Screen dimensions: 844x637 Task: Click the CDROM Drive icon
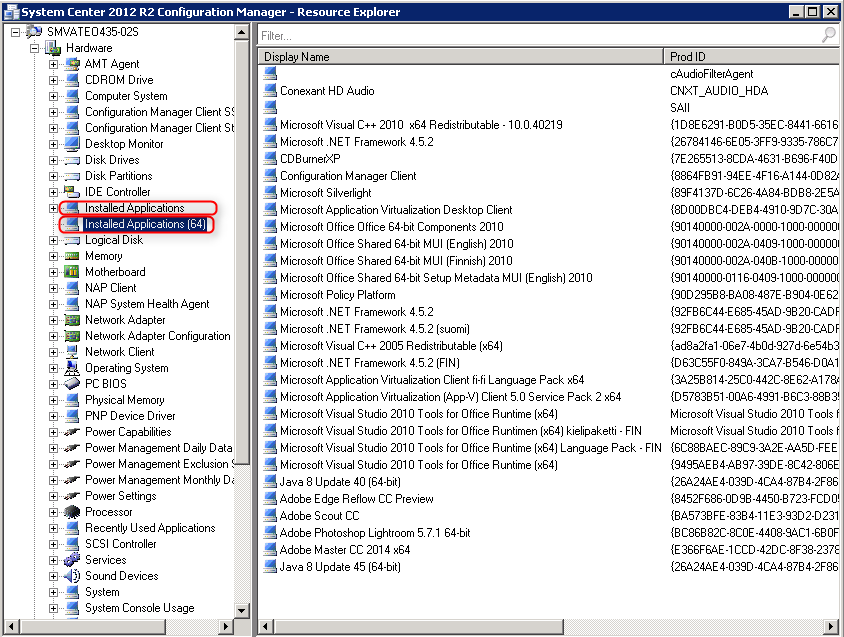point(72,80)
